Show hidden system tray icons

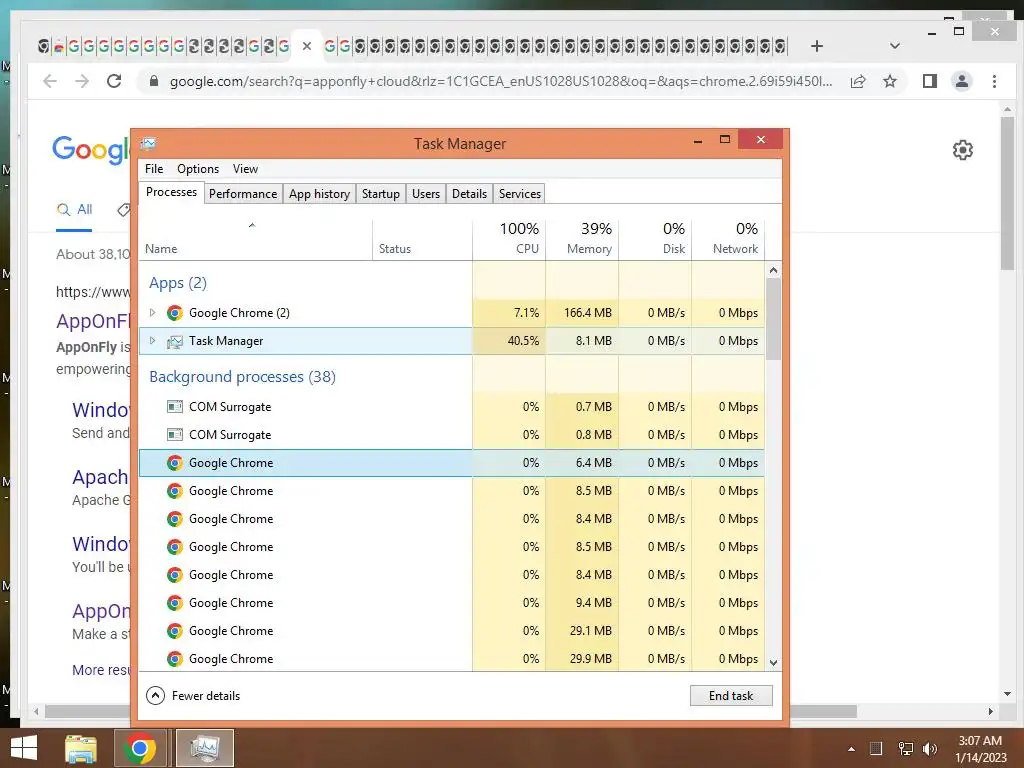[851, 749]
